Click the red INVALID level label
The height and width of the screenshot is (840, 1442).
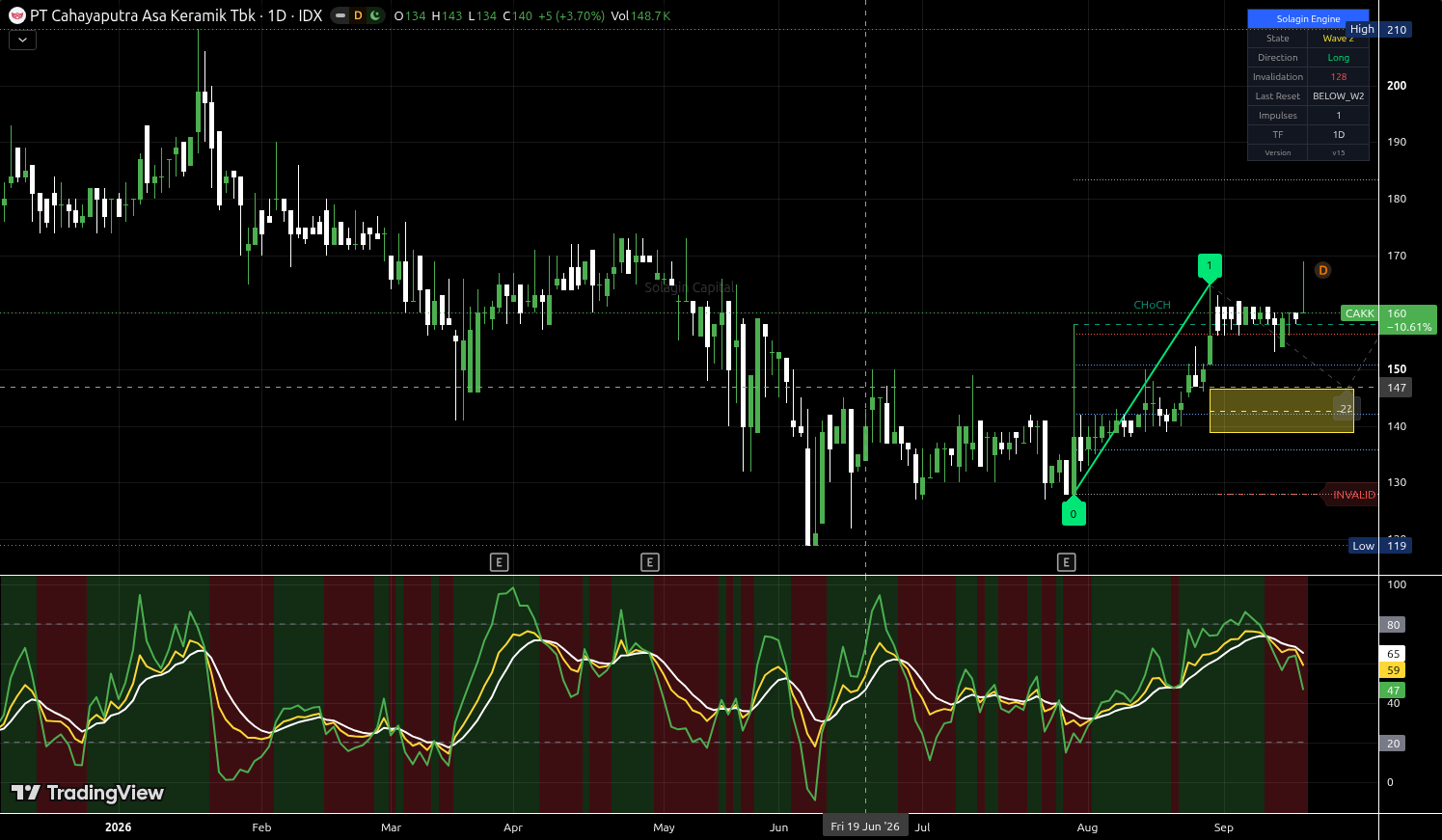1353,495
